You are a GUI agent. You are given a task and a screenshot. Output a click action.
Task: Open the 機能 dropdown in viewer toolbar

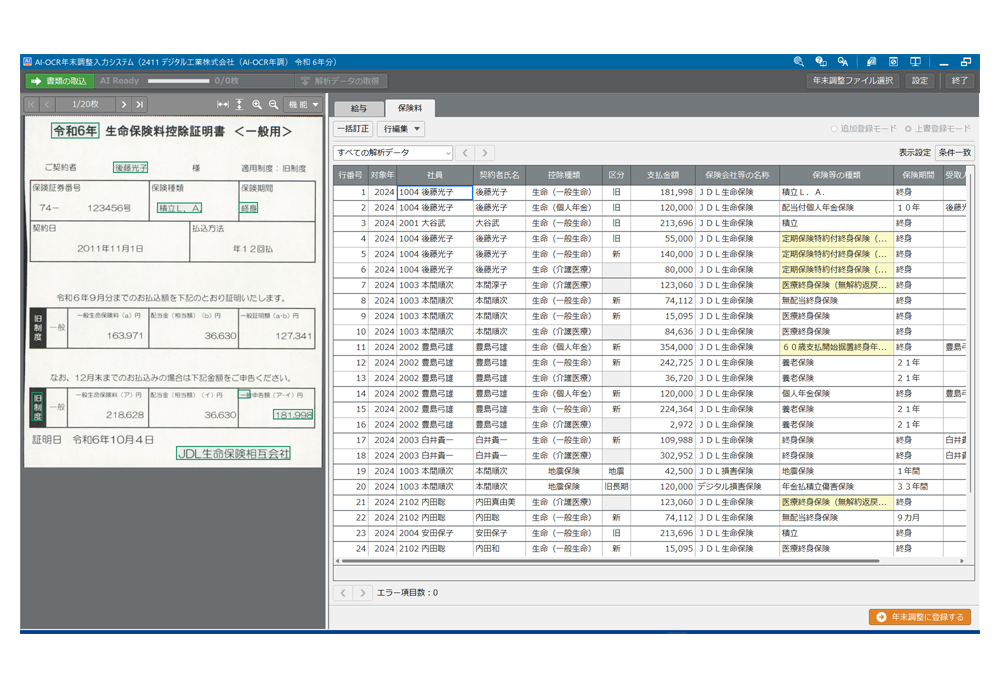tap(303, 104)
